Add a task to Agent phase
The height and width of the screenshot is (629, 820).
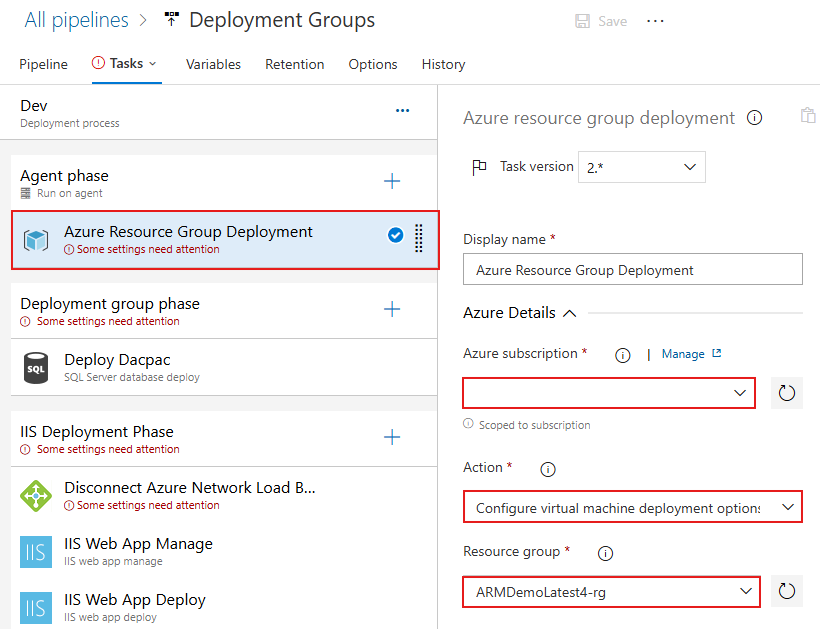click(392, 181)
